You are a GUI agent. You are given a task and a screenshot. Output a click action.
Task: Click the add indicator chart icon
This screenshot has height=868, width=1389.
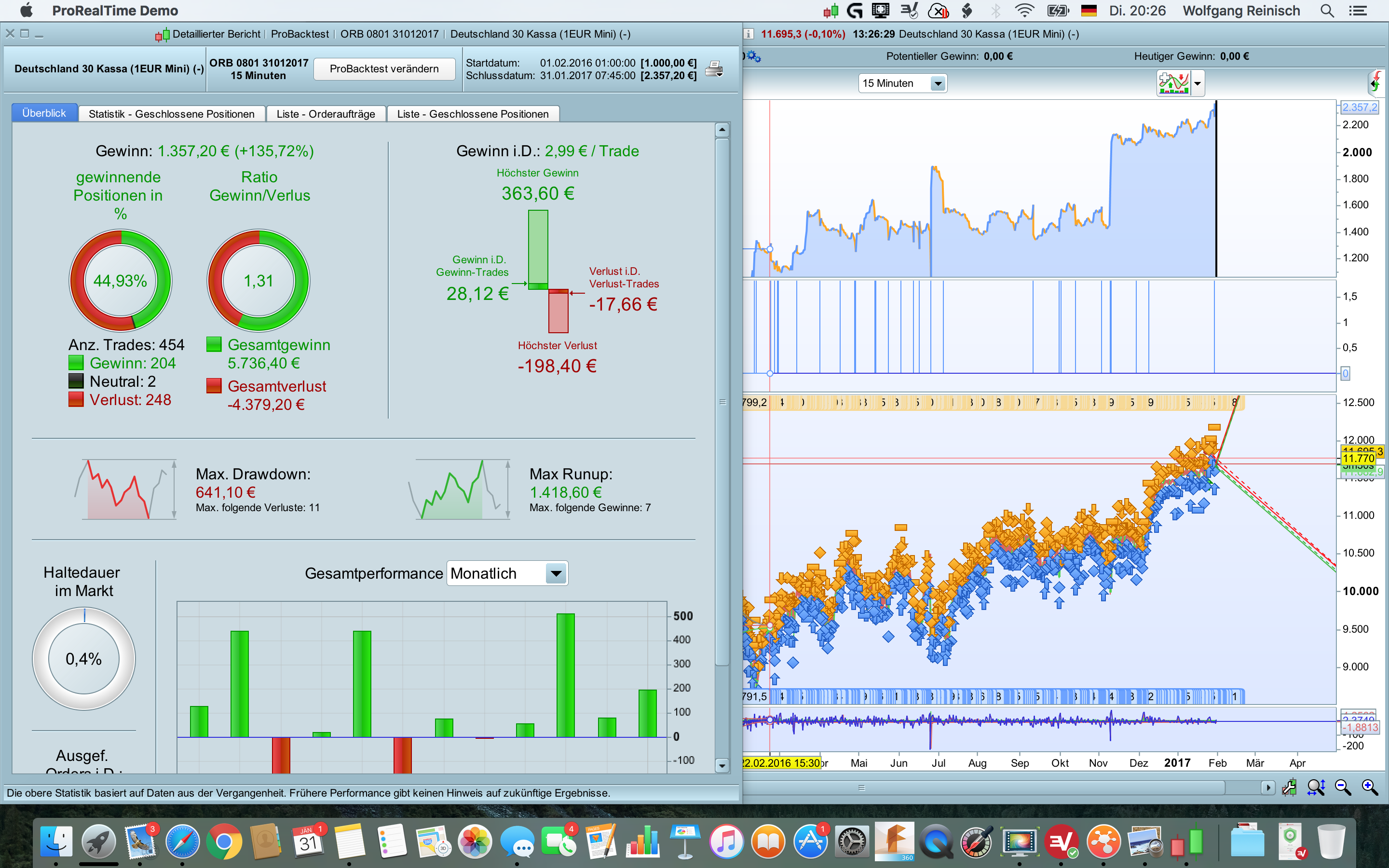(1173, 83)
